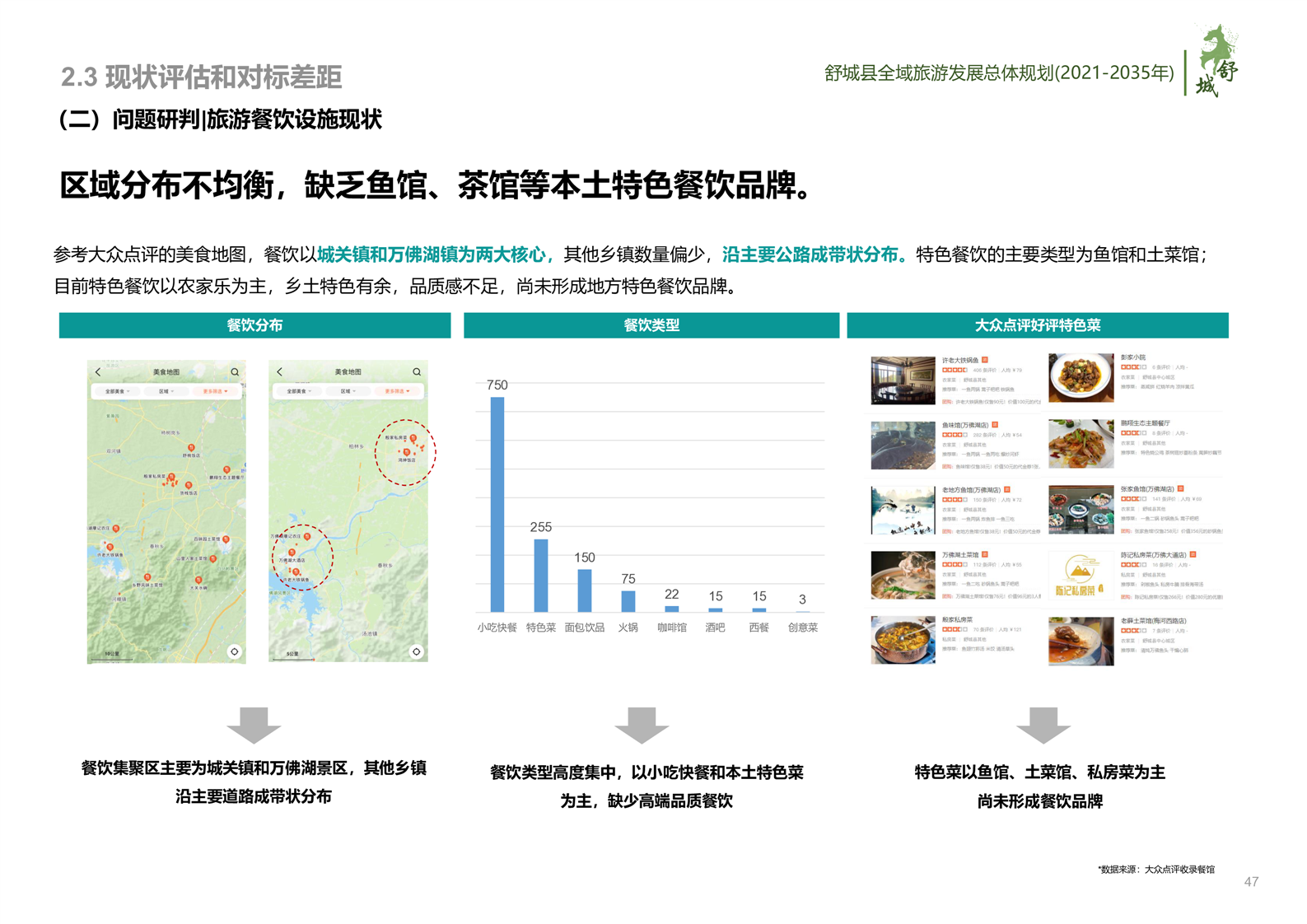This screenshot has width=1307, height=924.
Task: Tap the search icon on right food map
Action: [417, 372]
